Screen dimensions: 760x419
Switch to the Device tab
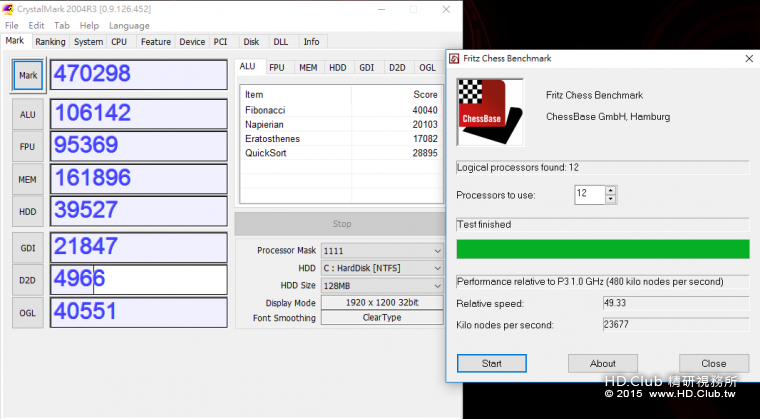click(x=192, y=42)
